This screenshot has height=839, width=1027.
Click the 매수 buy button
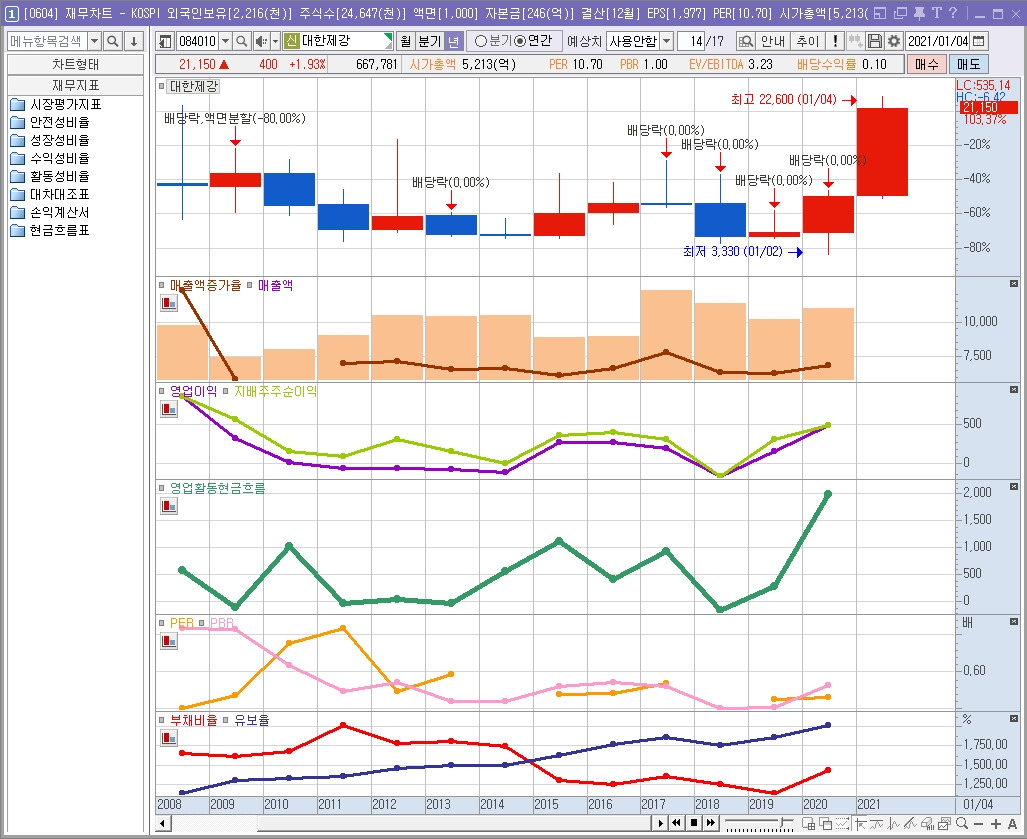pos(927,64)
